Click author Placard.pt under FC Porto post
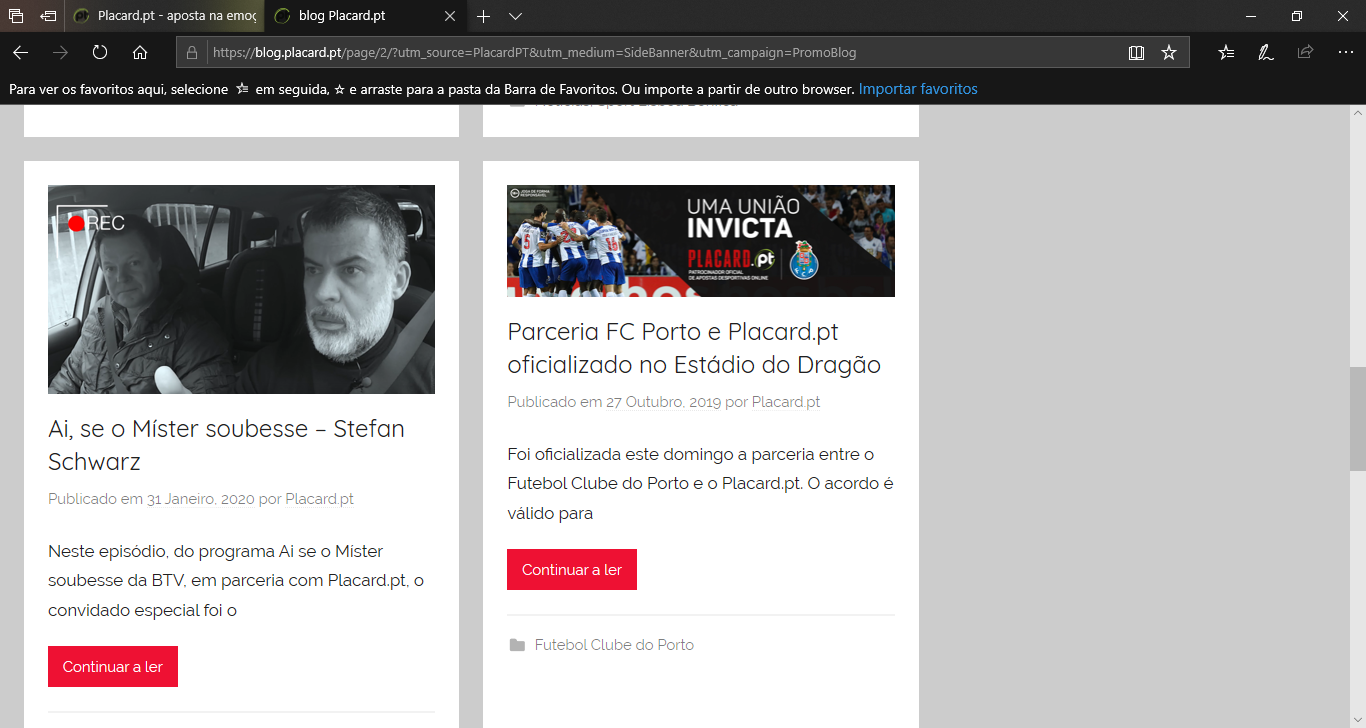This screenshot has height=728, width=1366. tap(786, 402)
